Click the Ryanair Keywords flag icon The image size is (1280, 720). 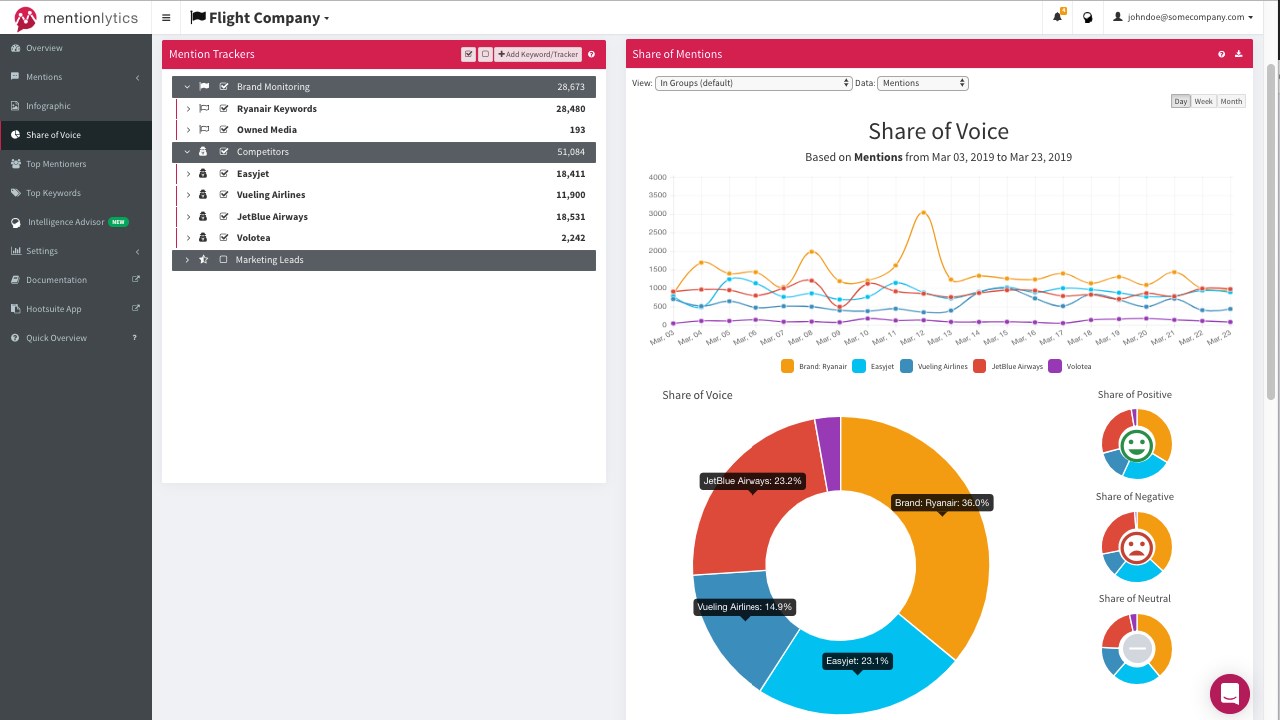point(204,109)
